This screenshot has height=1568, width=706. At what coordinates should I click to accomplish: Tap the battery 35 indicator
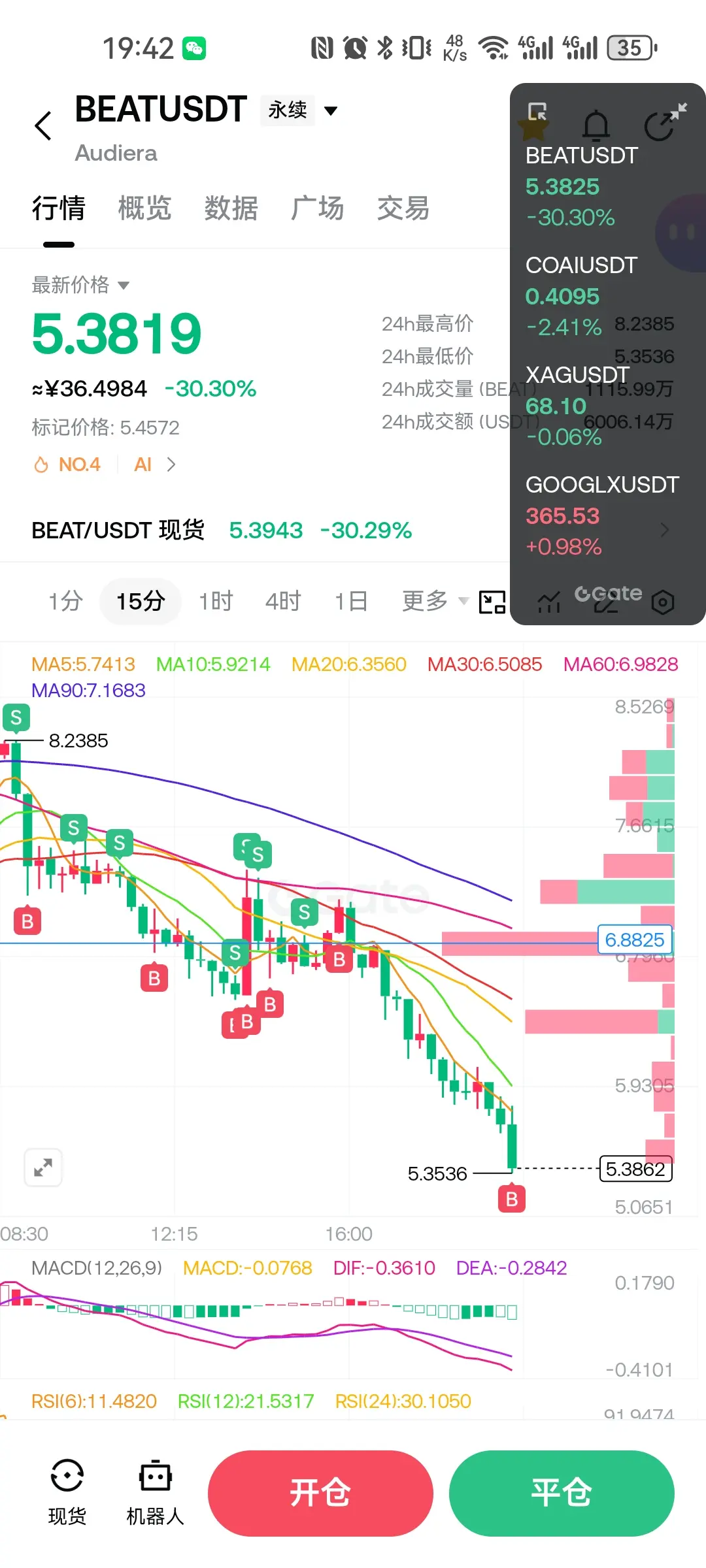pyautogui.click(x=631, y=48)
